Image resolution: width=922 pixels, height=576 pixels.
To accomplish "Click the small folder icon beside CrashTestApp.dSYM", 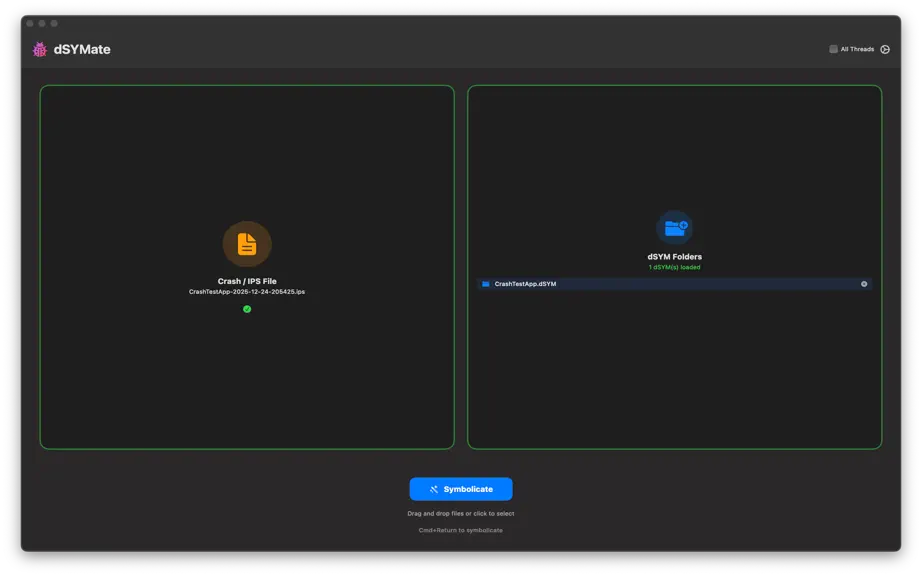I will 486,284.
